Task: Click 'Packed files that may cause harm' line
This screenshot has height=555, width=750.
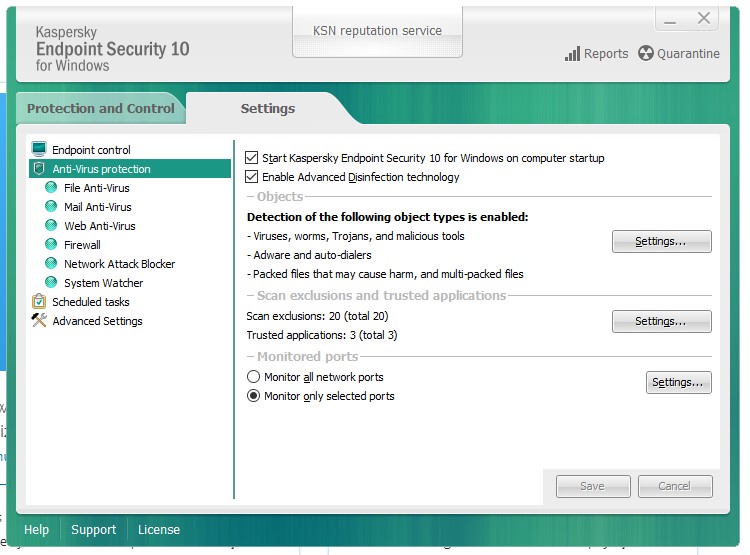Action: [385, 274]
